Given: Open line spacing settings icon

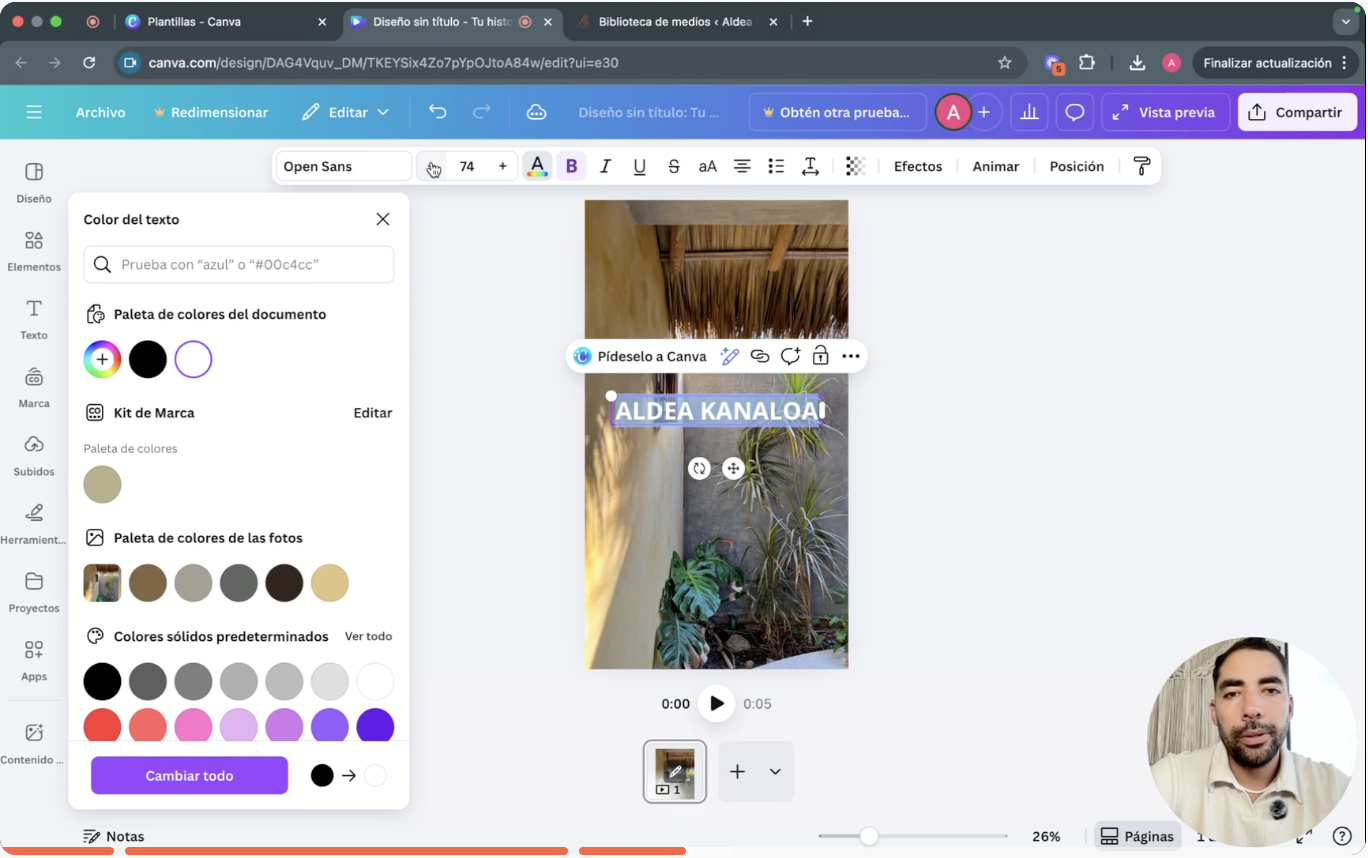Looking at the screenshot, I should pos(810,167).
